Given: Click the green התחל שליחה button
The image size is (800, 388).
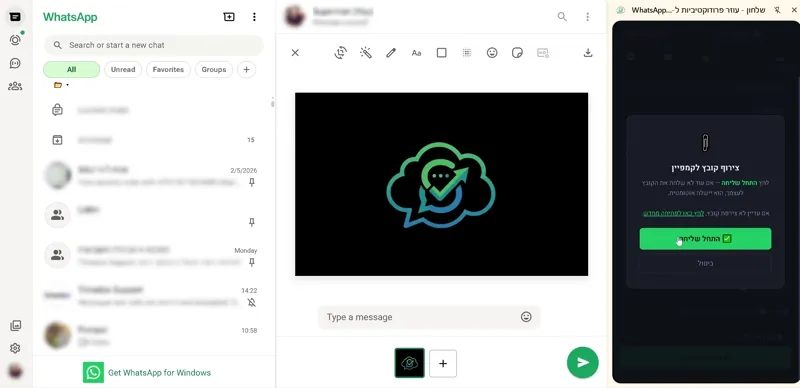Looking at the screenshot, I should 705,239.
